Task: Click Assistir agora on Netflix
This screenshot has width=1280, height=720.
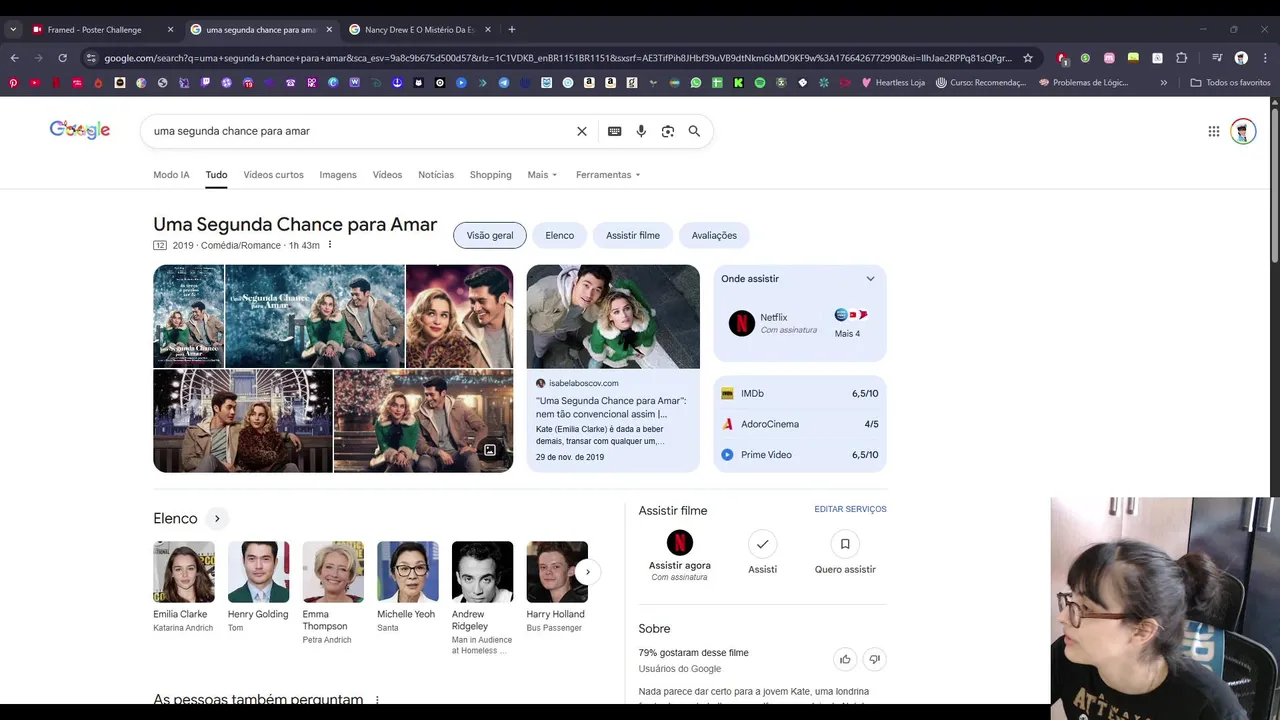Action: (680, 555)
